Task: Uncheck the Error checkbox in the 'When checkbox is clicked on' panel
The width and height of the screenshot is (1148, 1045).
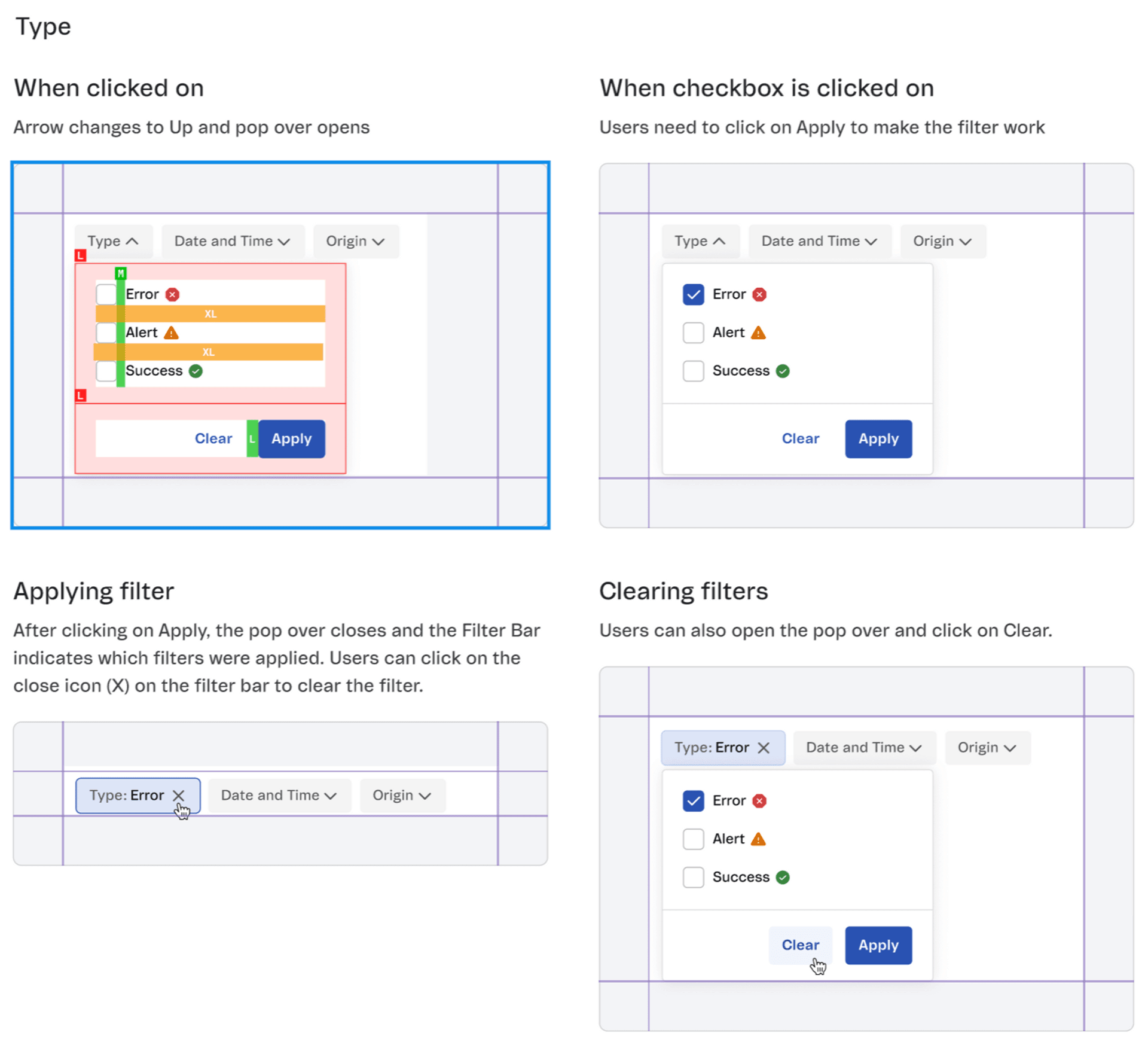Action: tap(693, 294)
